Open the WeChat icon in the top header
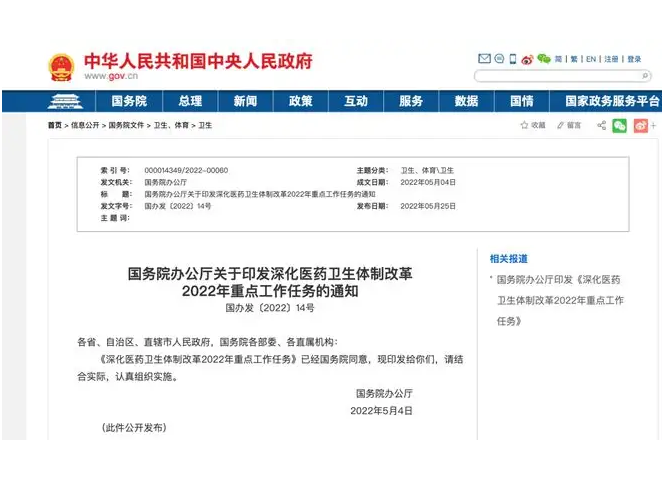This screenshot has height=481, width=670. point(544,59)
